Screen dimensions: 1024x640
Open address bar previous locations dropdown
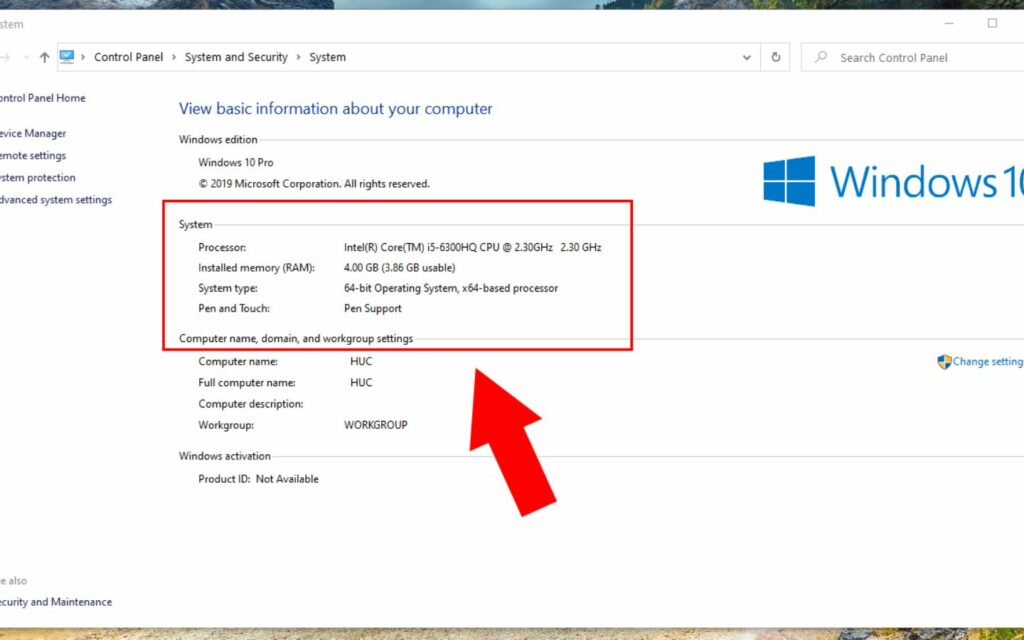point(747,58)
